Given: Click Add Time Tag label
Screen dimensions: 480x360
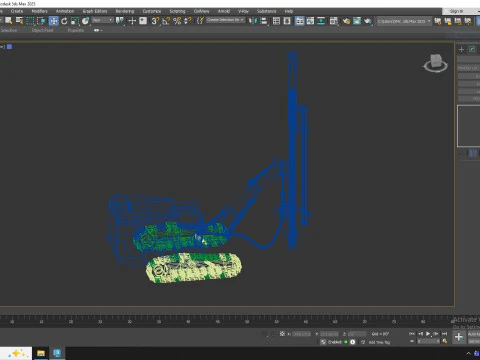Looking at the screenshot, I should tap(379, 342).
